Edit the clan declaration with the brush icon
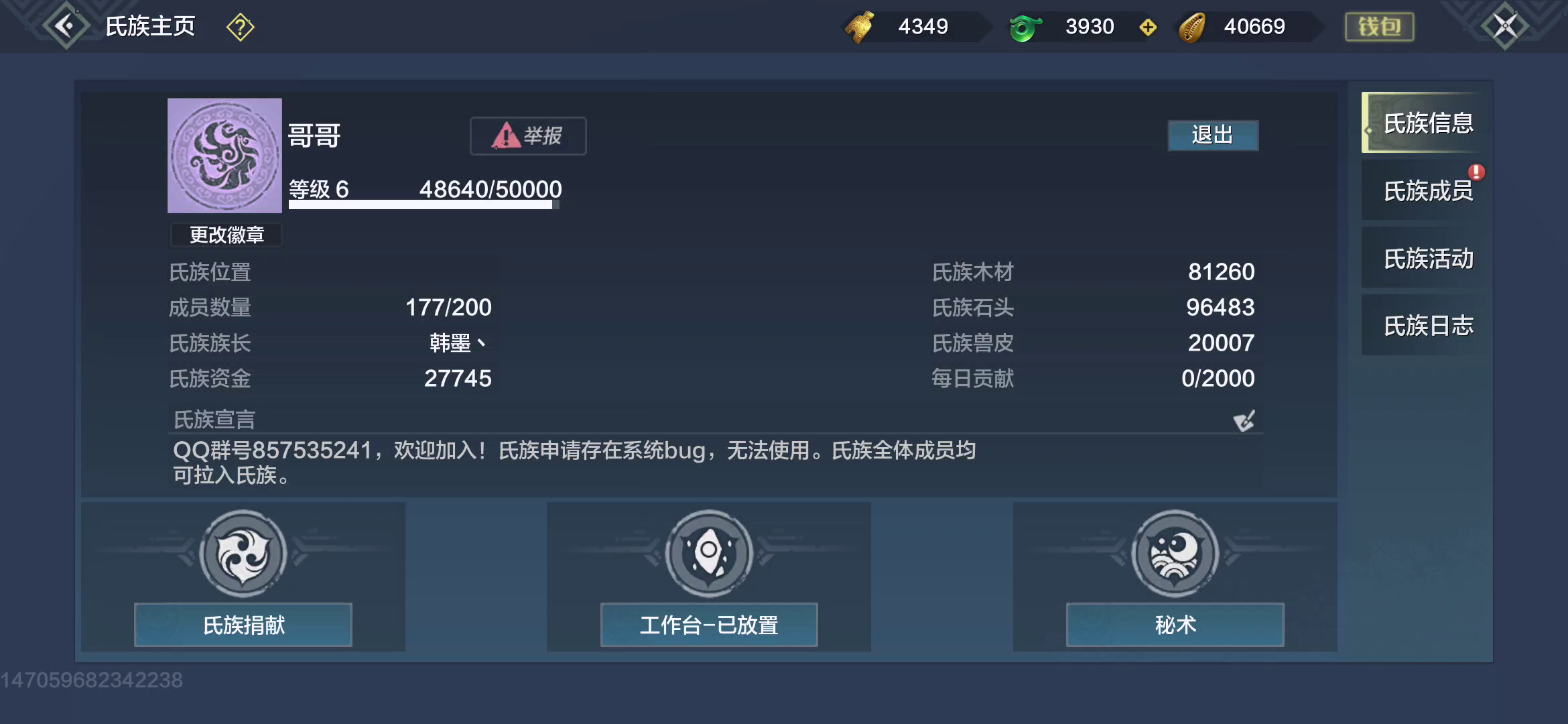The image size is (1568, 724). 1244,420
